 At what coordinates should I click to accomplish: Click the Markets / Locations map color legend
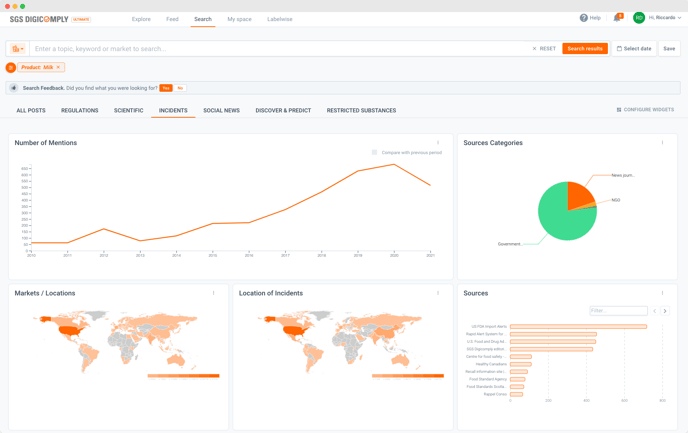coord(183,376)
